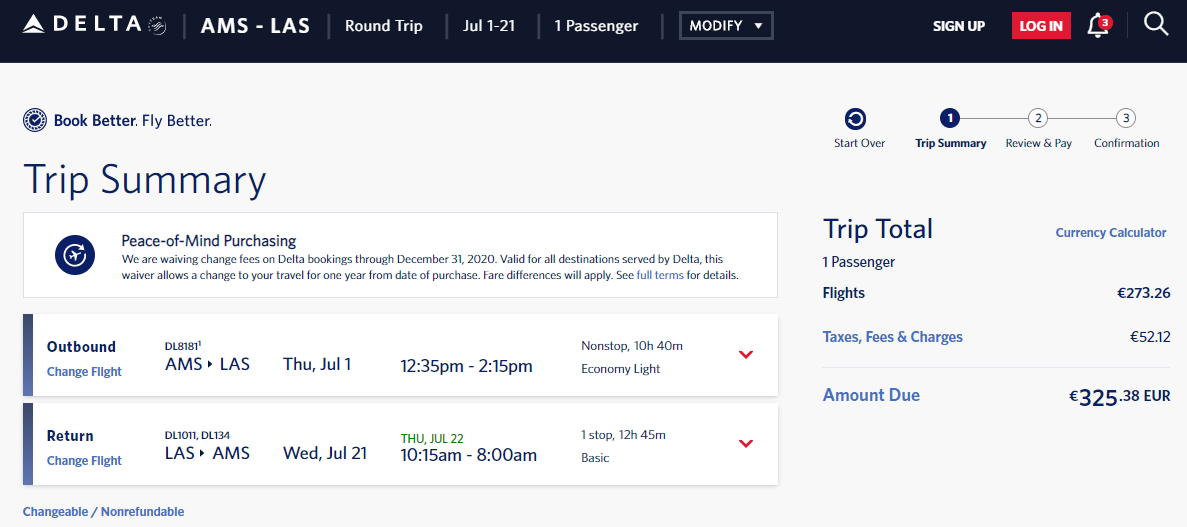Image resolution: width=1187 pixels, height=527 pixels.
Task: Open the Currency Calculator link
Action: (1111, 233)
